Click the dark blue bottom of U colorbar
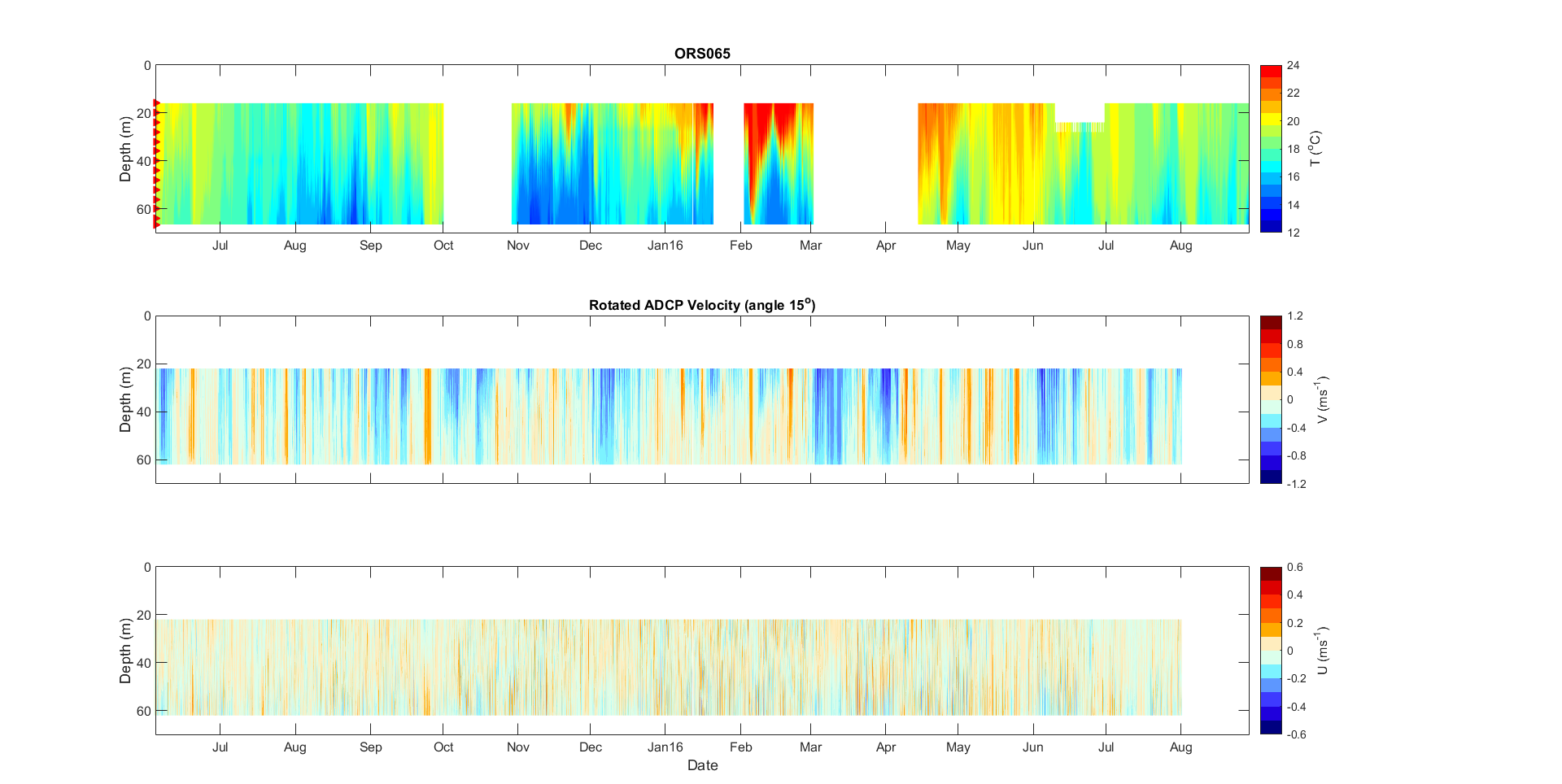 [1270, 728]
